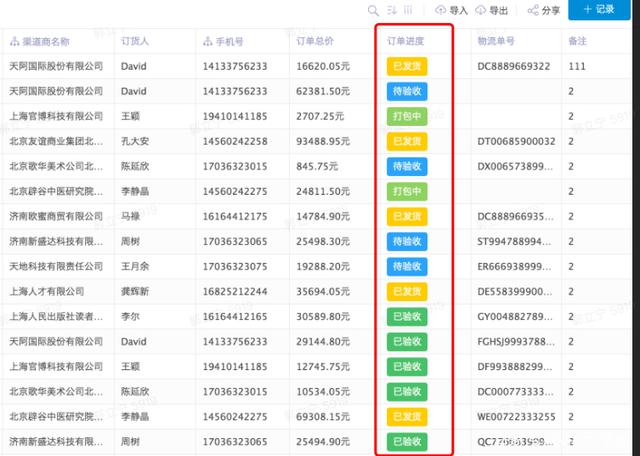Click the 备注 cell showing 111
The image size is (640, 456).
coord(579,66)
